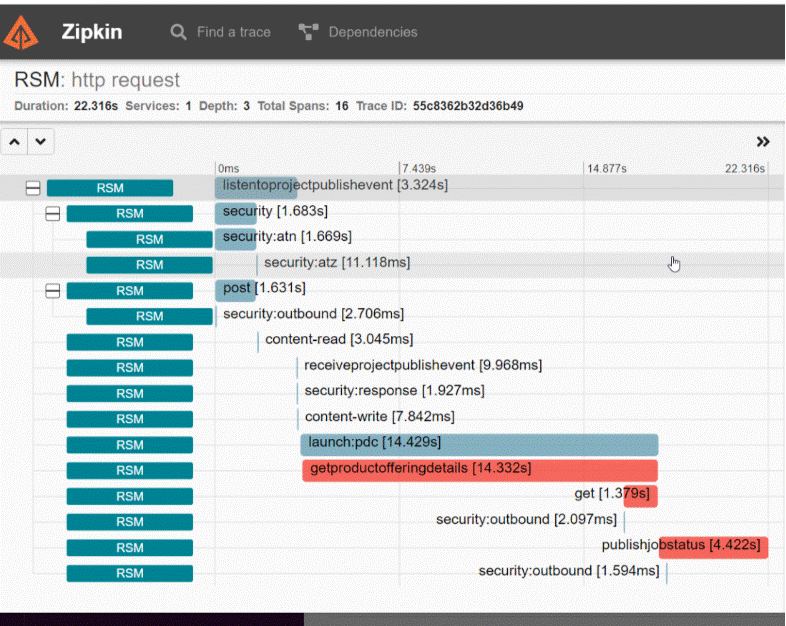Click the 14.877s timeline tick label
The height and width of the screenshot is (626, 786).
click(x=607, y=168)
